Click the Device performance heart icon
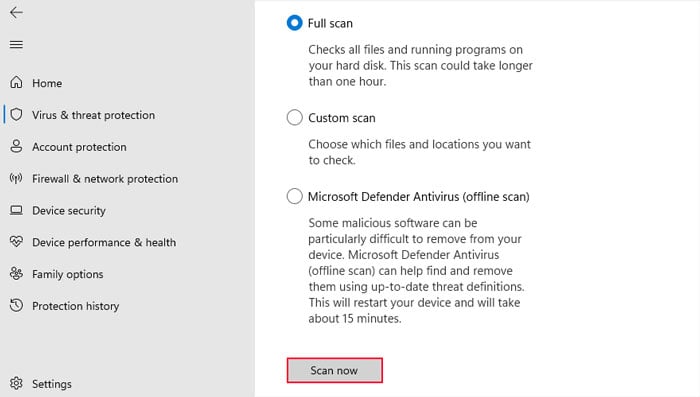 [16, 242]
